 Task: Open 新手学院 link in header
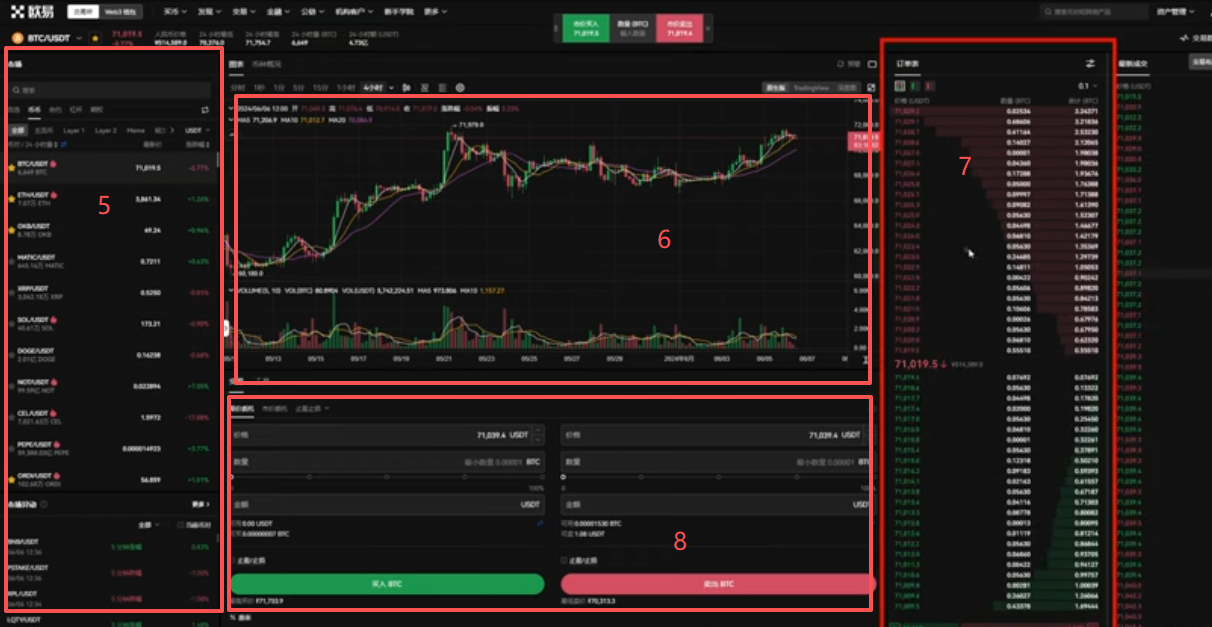pos(398,12)
